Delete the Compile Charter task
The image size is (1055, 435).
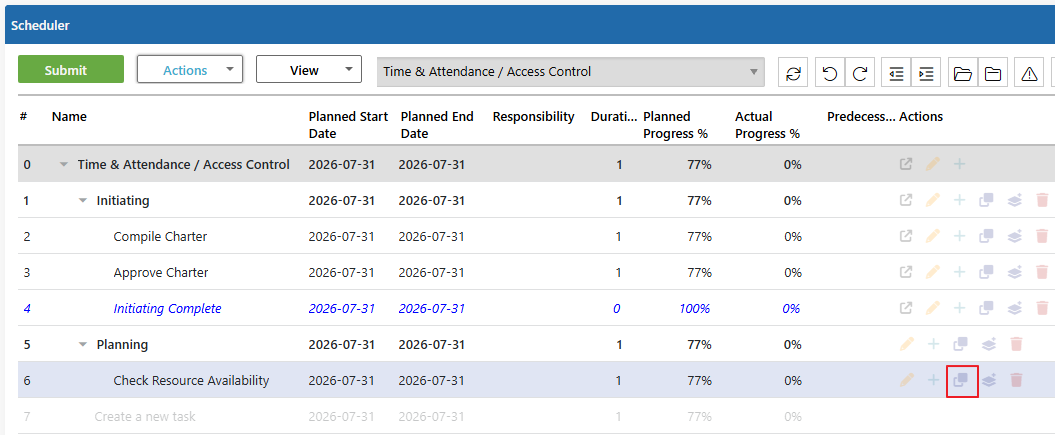(1042, 236)
